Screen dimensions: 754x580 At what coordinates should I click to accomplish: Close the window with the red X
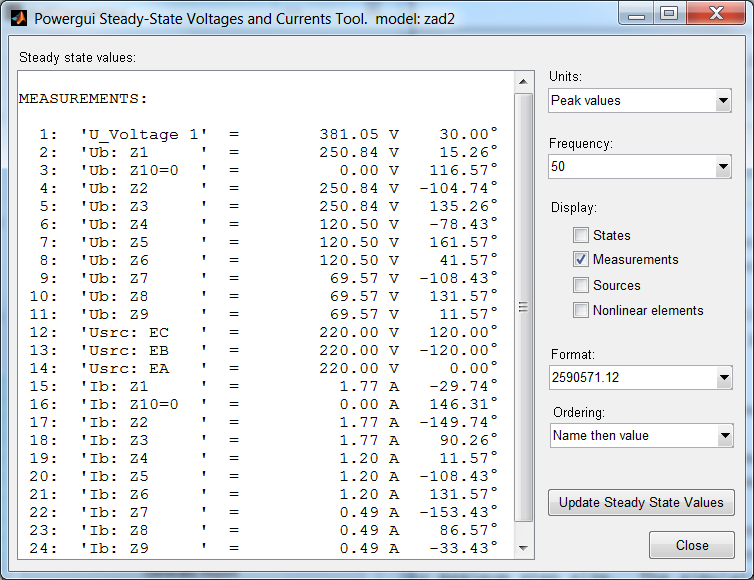[716, 13]
